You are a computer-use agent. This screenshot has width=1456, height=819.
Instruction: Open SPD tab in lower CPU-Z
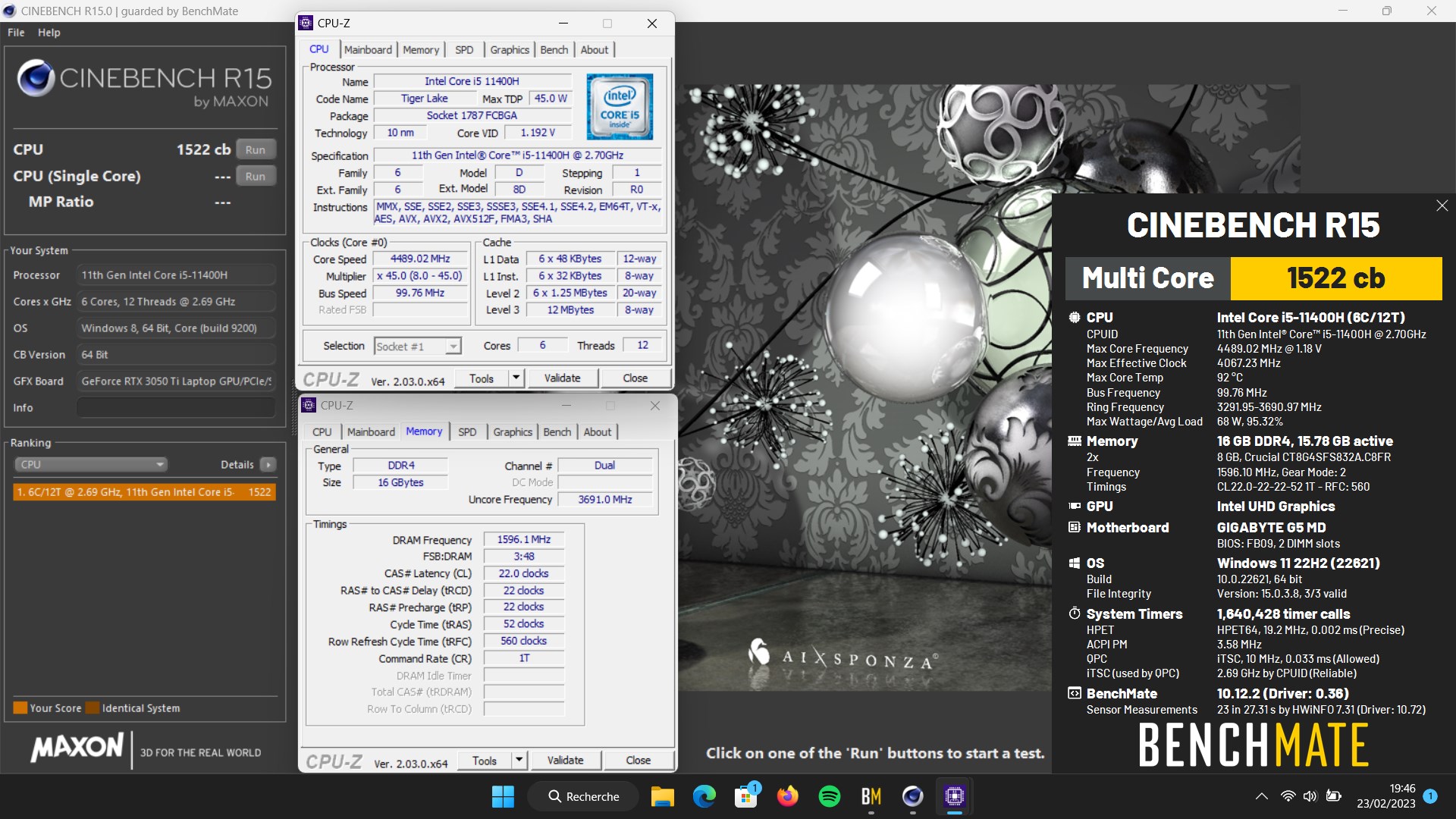tap(467, 431)
